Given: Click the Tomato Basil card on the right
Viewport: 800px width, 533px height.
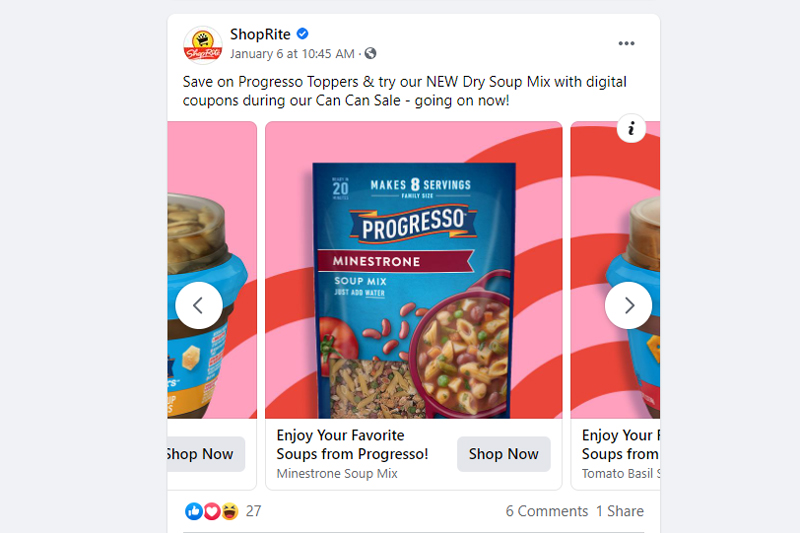Looking at the screenshot, I should 615,305.
